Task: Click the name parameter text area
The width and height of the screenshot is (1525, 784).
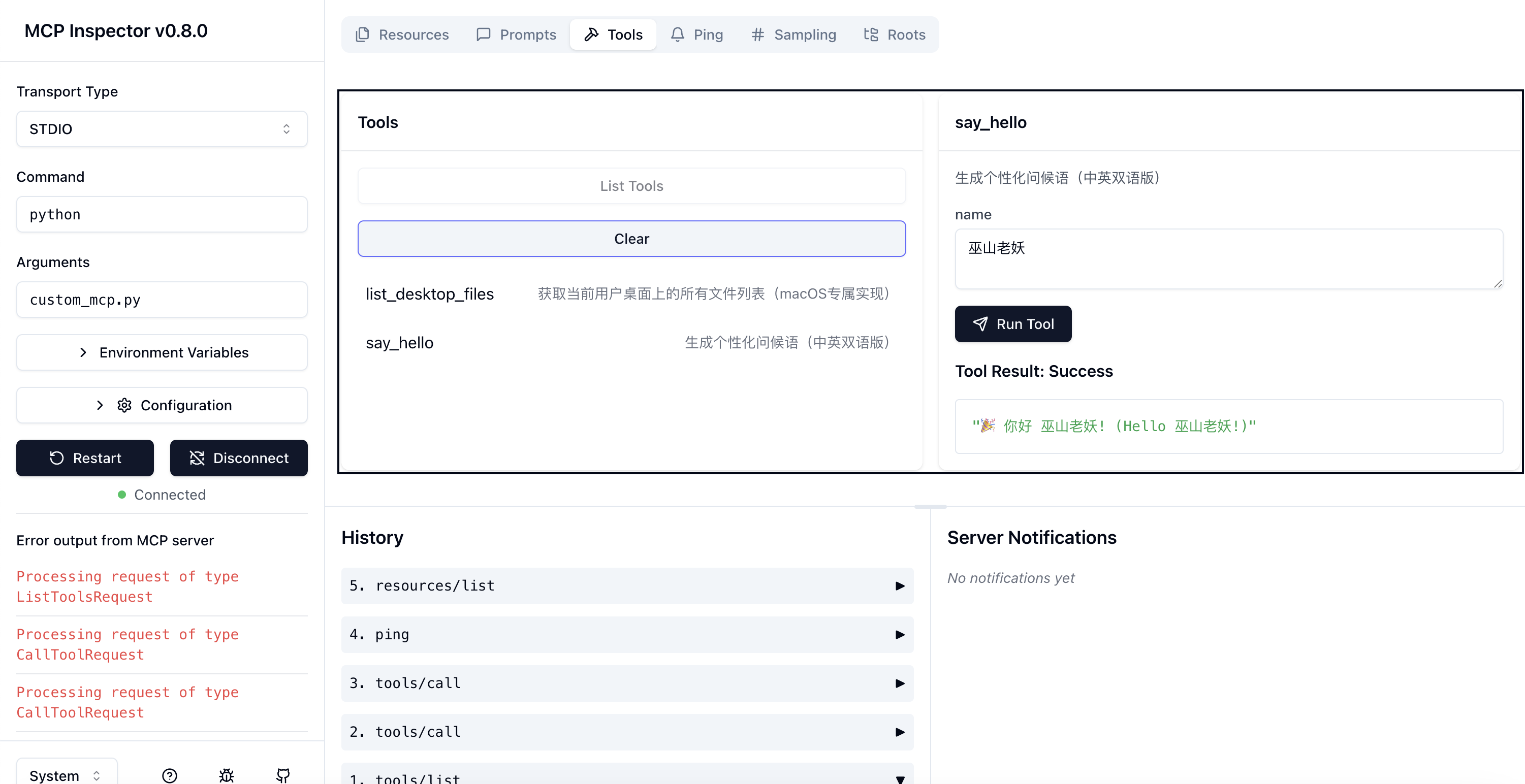Action: click(1228, 259)
